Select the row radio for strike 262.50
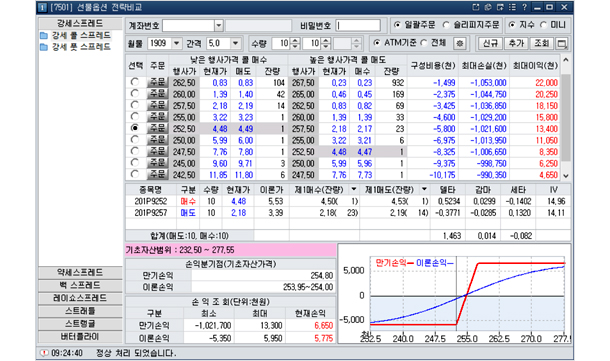 tap(135, 82)
